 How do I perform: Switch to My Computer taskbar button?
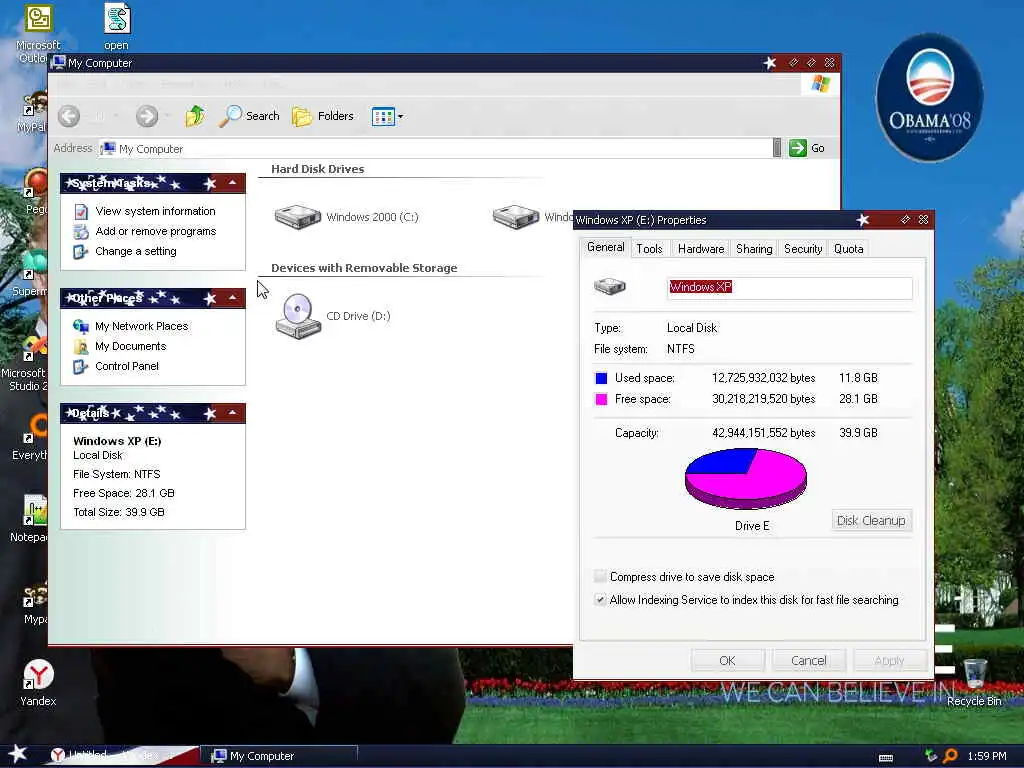click(x=280, y=756)
